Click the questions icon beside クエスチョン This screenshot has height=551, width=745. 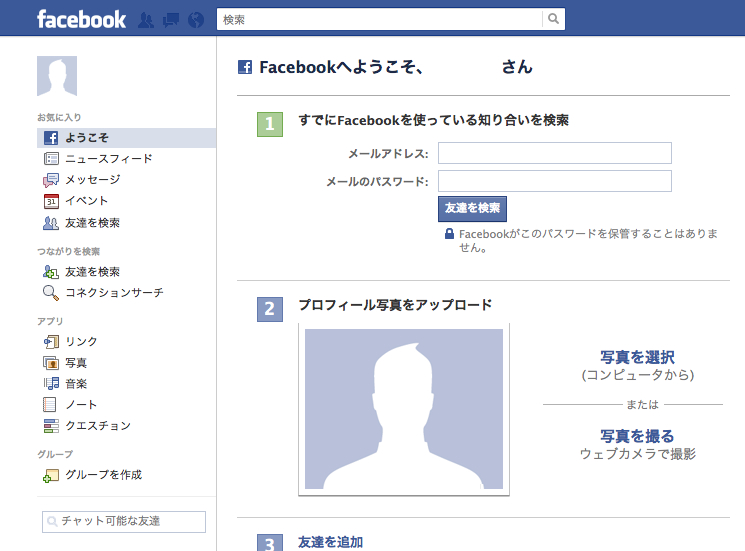51,426
